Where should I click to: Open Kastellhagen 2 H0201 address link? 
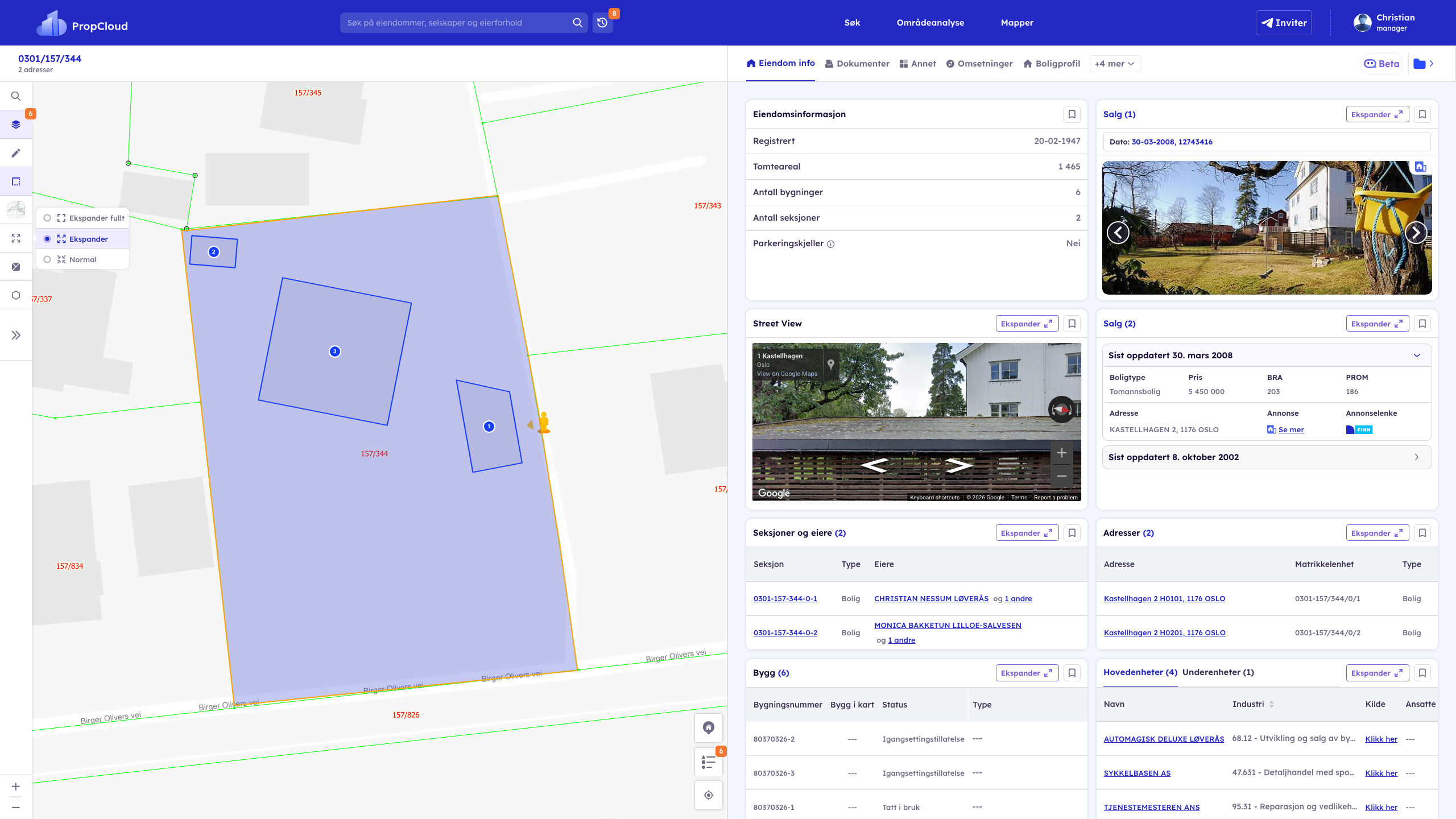pos(1164,632)
